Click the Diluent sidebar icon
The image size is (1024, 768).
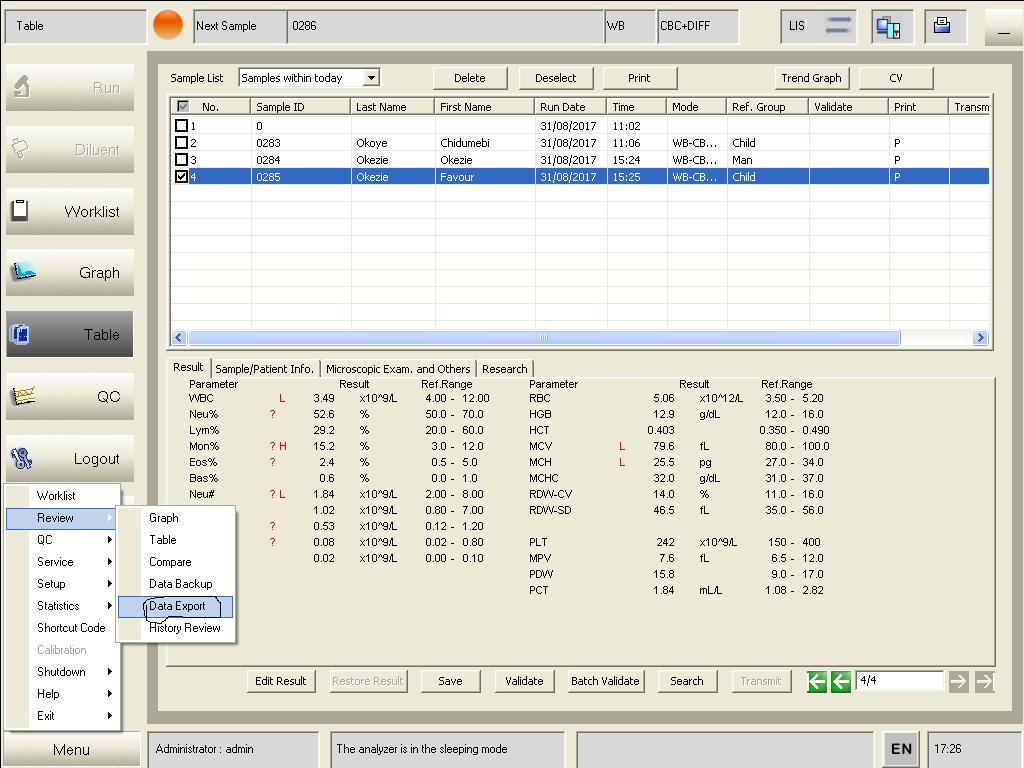click(x=20, y=148)
